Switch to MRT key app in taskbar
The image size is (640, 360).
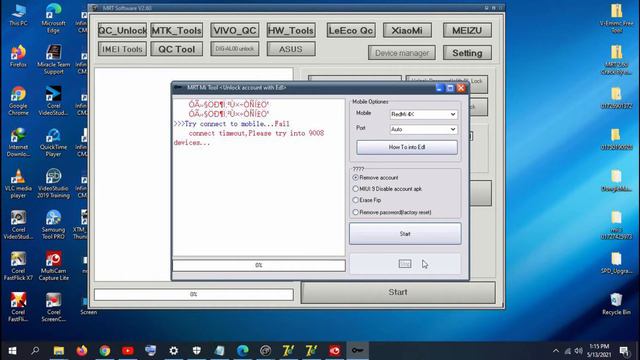(358, 351)
